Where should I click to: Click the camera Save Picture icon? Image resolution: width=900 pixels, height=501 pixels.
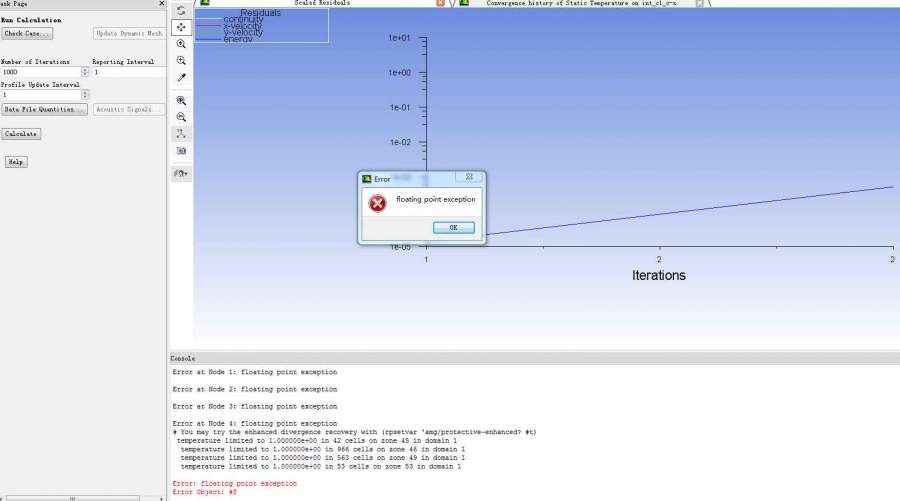181,150
